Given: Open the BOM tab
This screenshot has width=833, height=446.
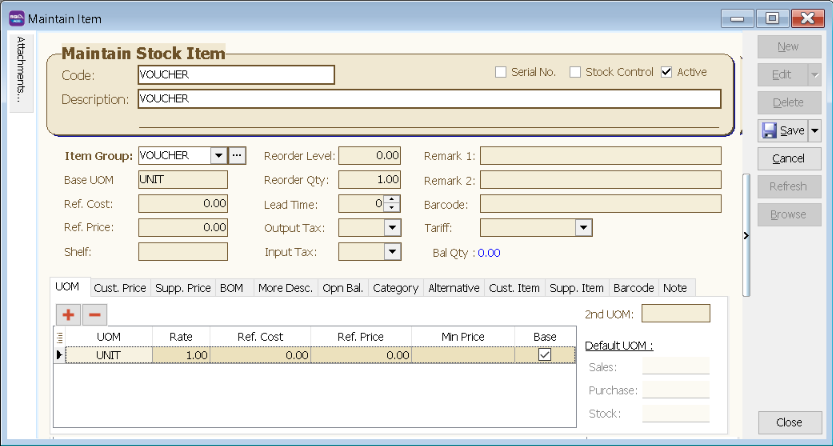Looking at the screenshot, I should coord(231,288).
